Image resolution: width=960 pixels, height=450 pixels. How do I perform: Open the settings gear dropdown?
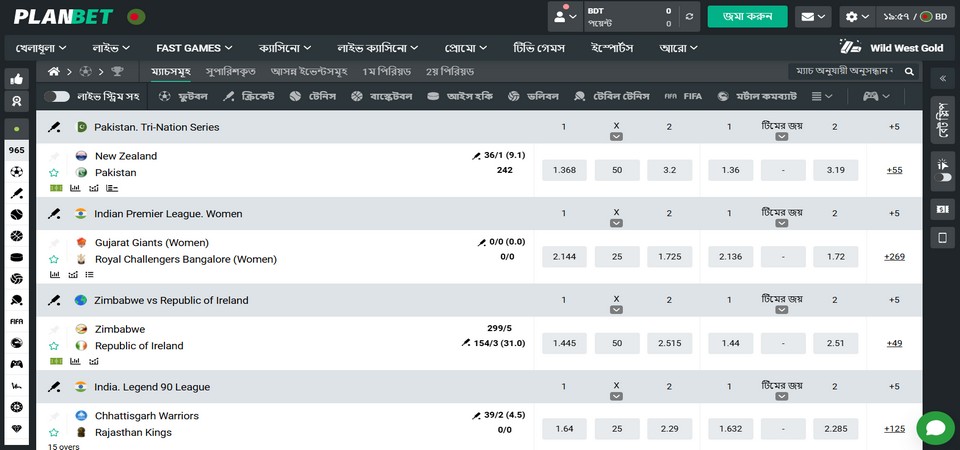(857, 17)
